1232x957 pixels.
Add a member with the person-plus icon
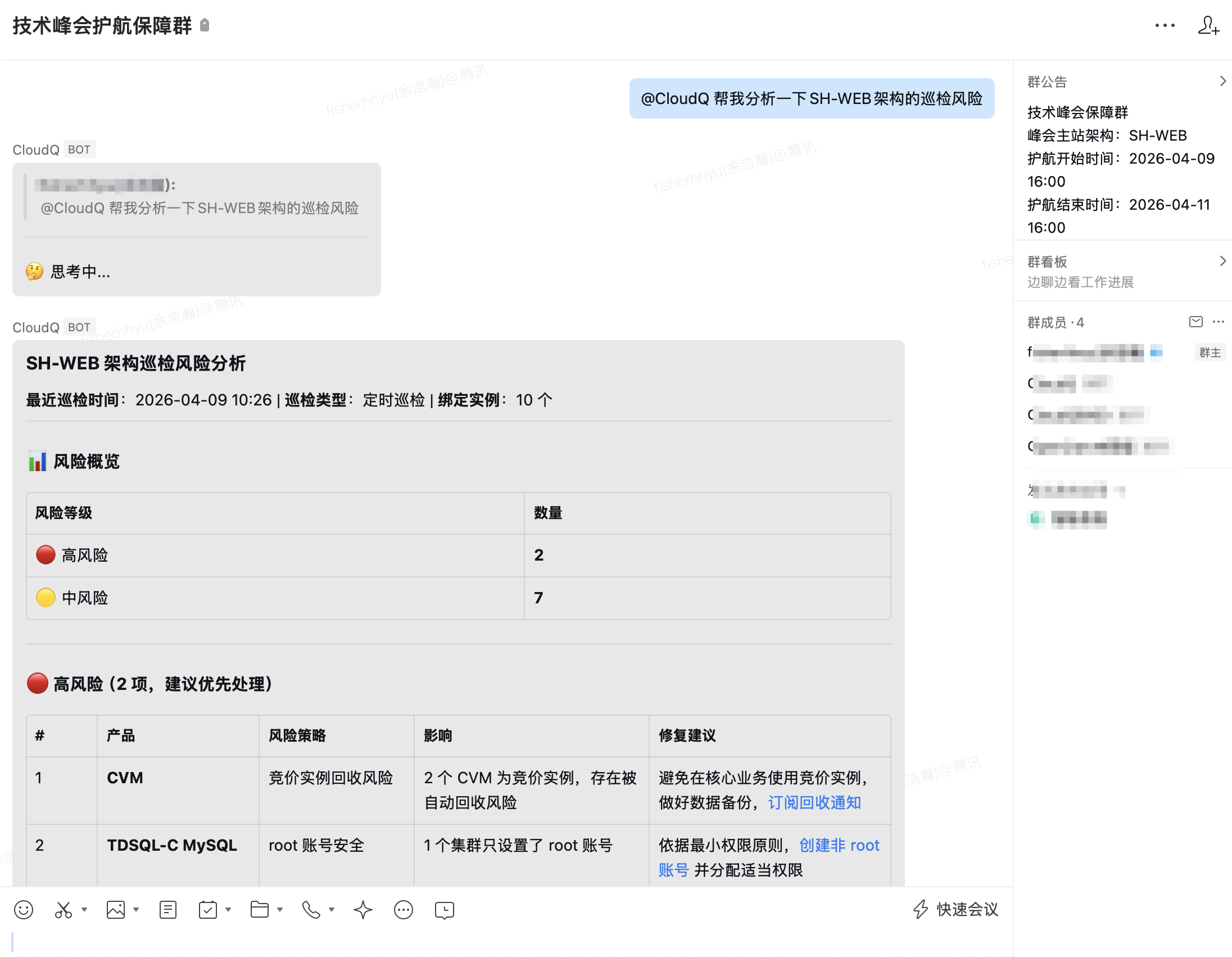pyautogui.click(x=1209, y=26)
